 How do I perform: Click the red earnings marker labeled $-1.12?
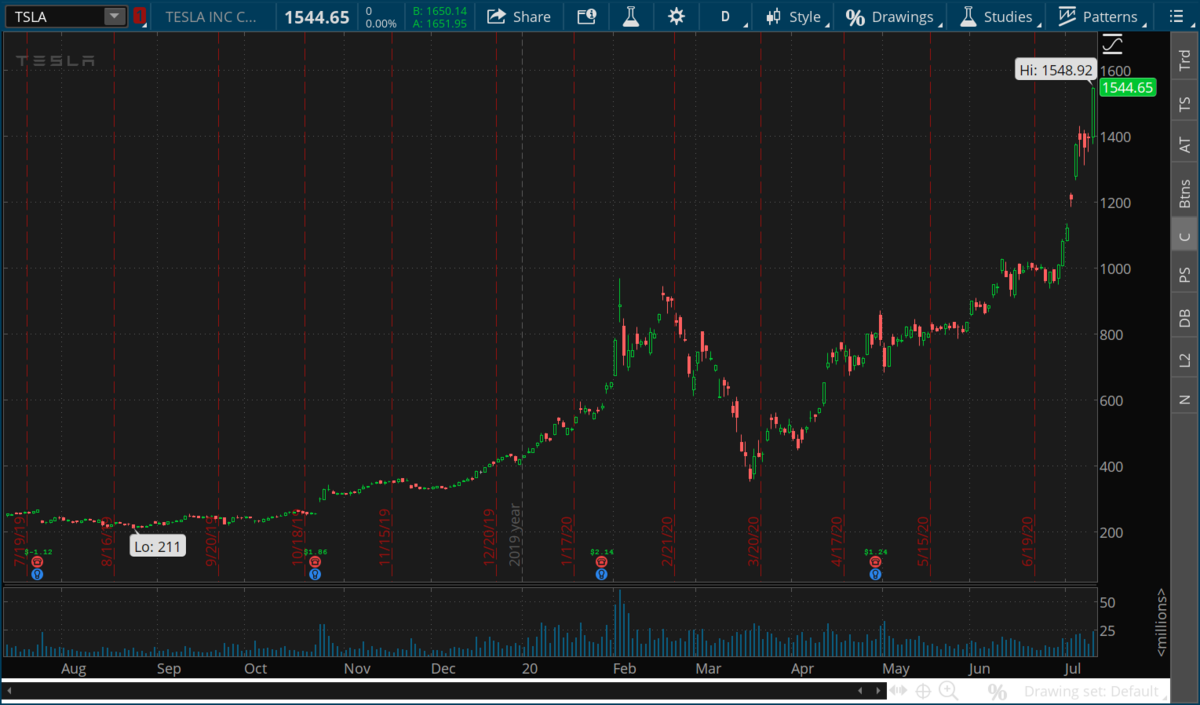point(37,563)
